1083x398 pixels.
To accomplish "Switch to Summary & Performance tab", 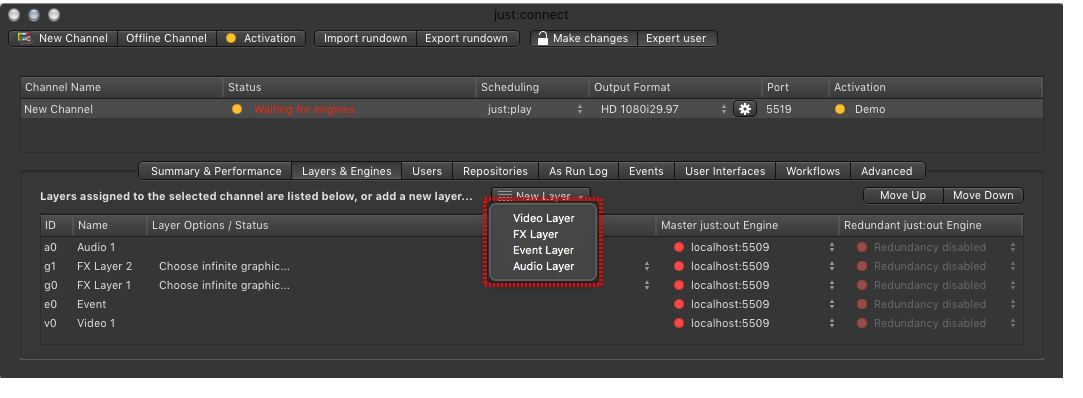I will [x=216, y=171].
